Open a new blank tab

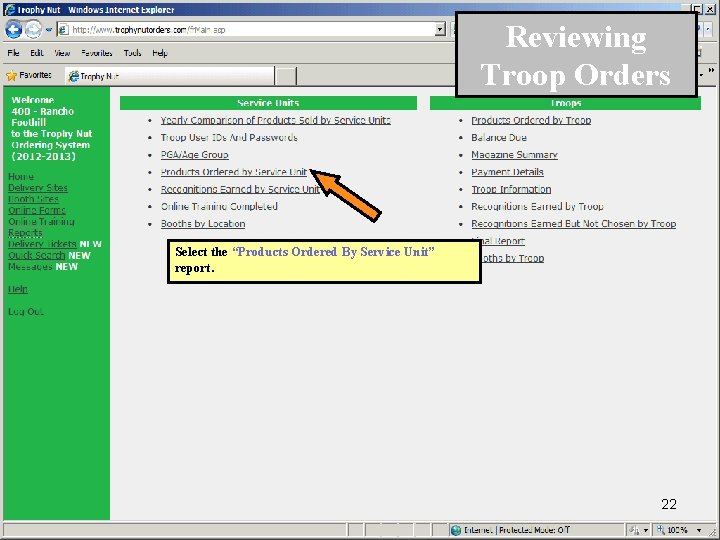tap(286, 76)
